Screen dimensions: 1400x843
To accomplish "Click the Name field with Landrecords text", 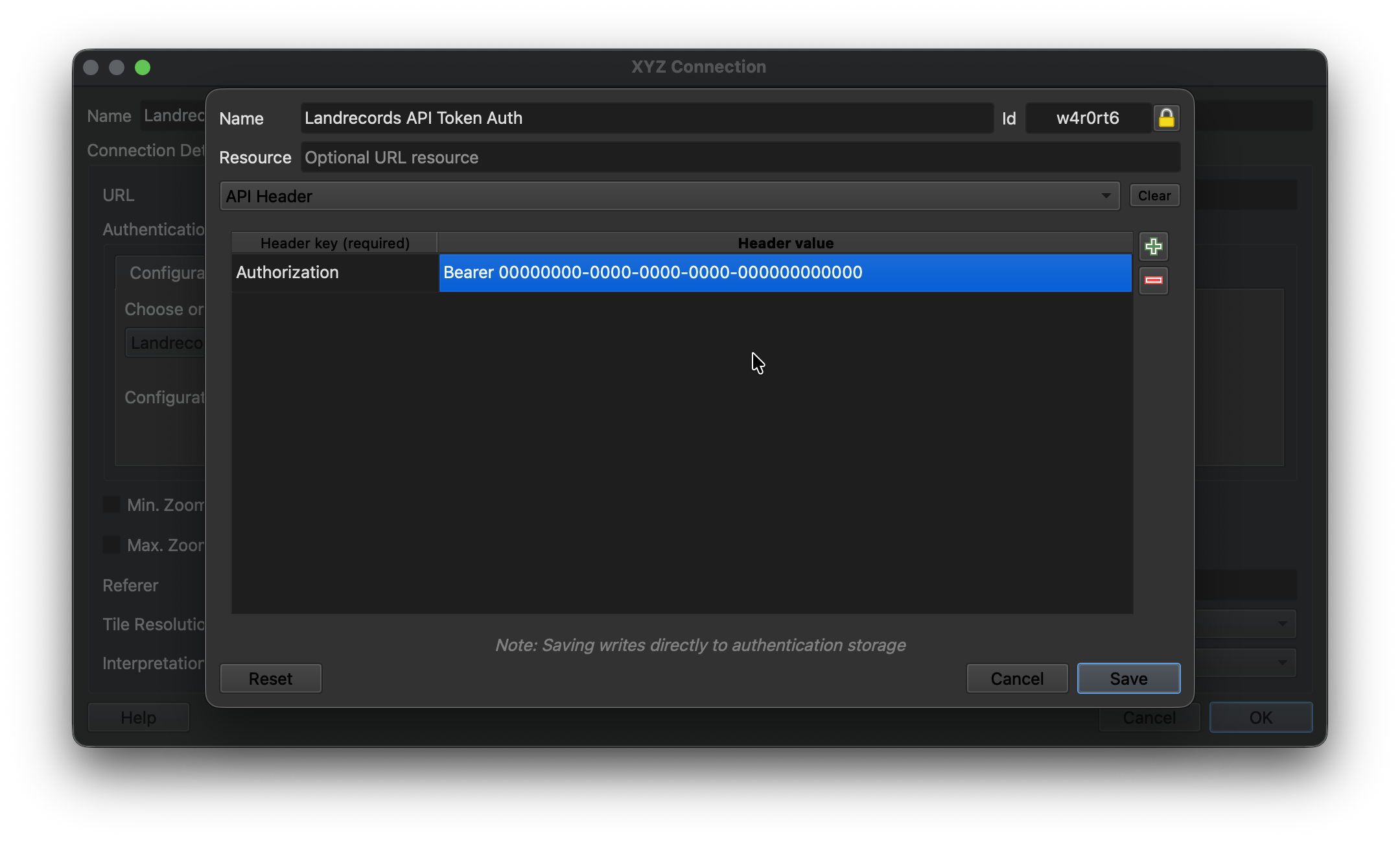I will tap(646, 118).
